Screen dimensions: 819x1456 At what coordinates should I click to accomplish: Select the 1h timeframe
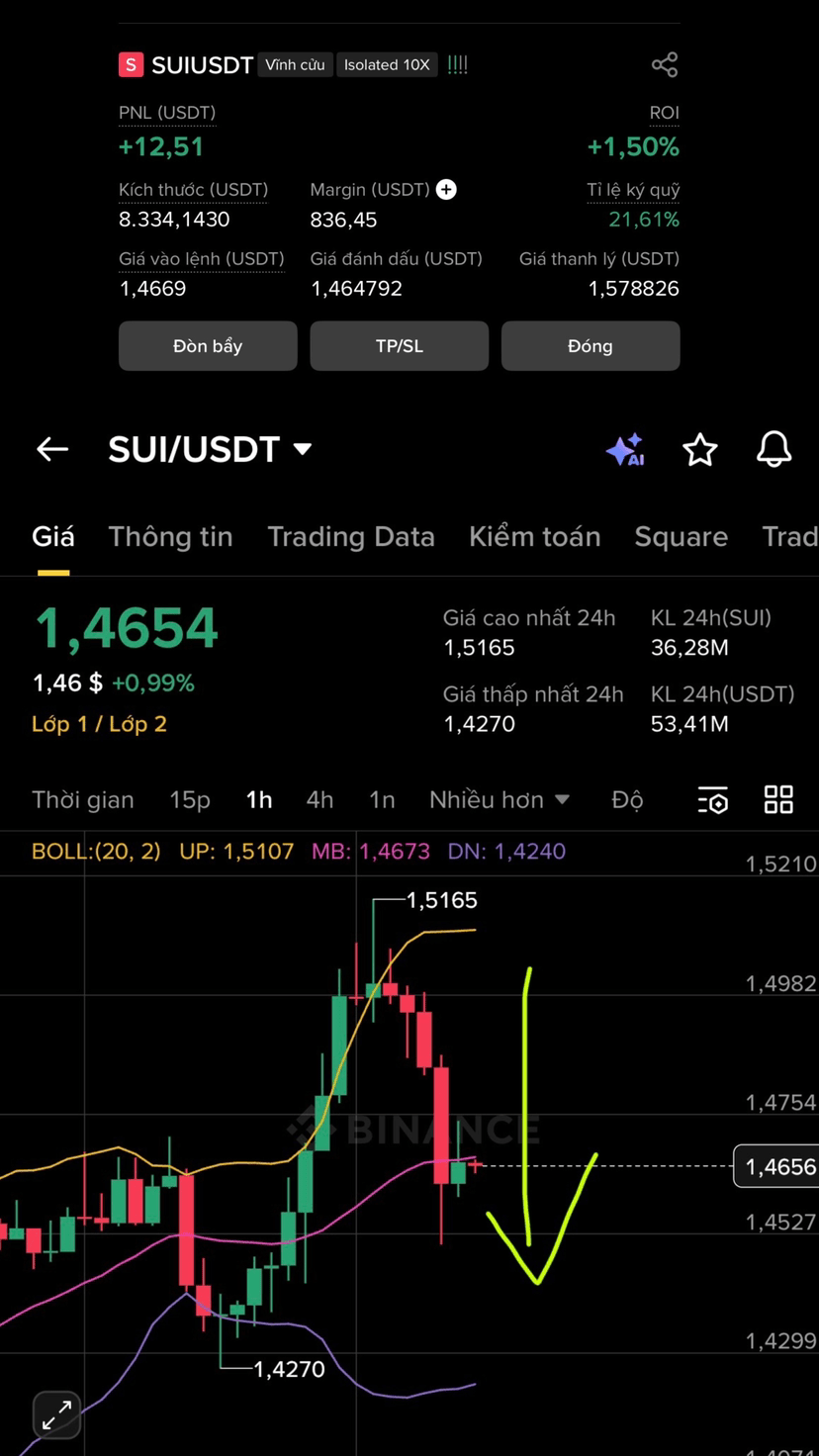click(259, 799)
